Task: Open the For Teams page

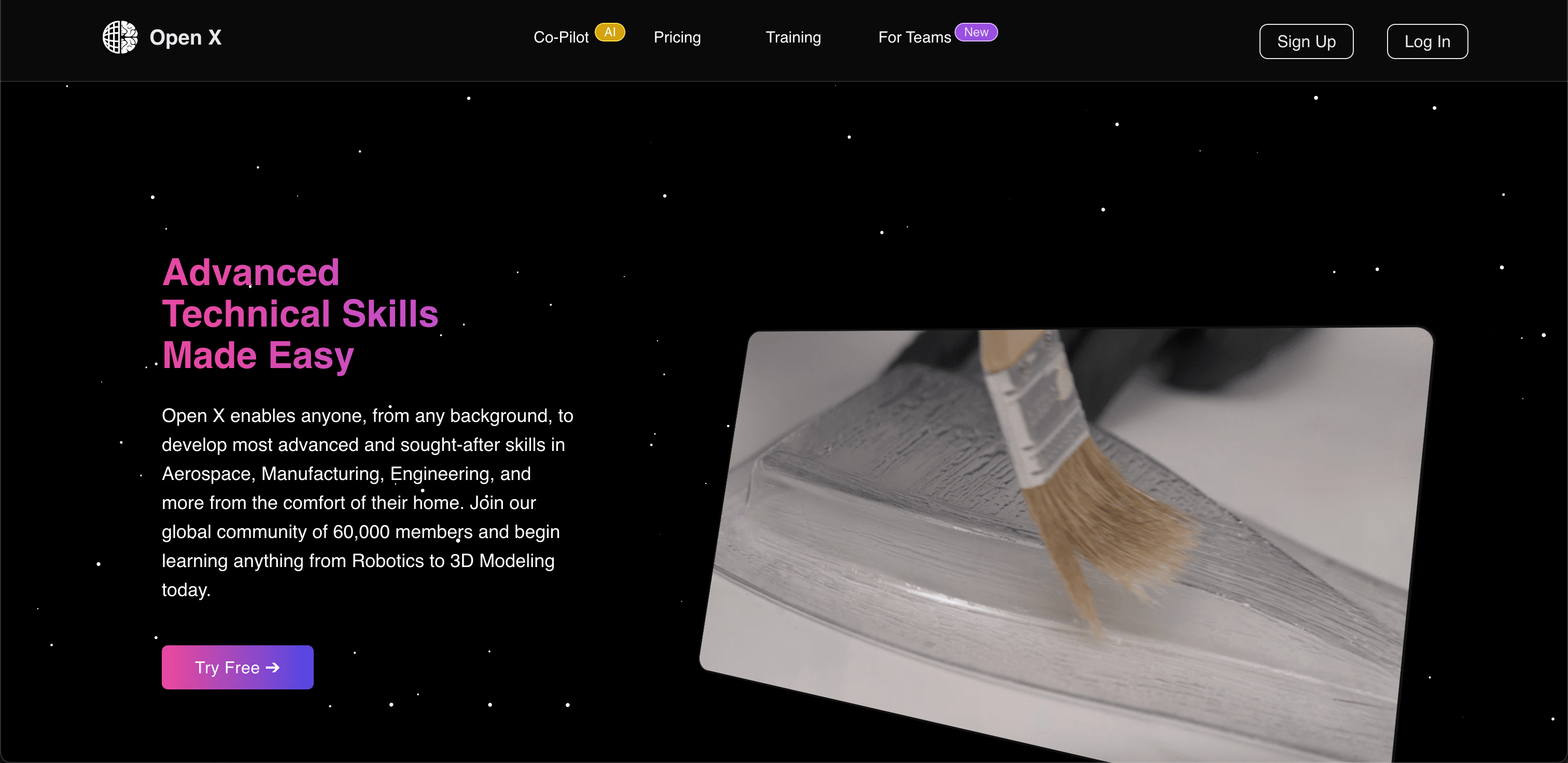Action: tap(914, 36)
